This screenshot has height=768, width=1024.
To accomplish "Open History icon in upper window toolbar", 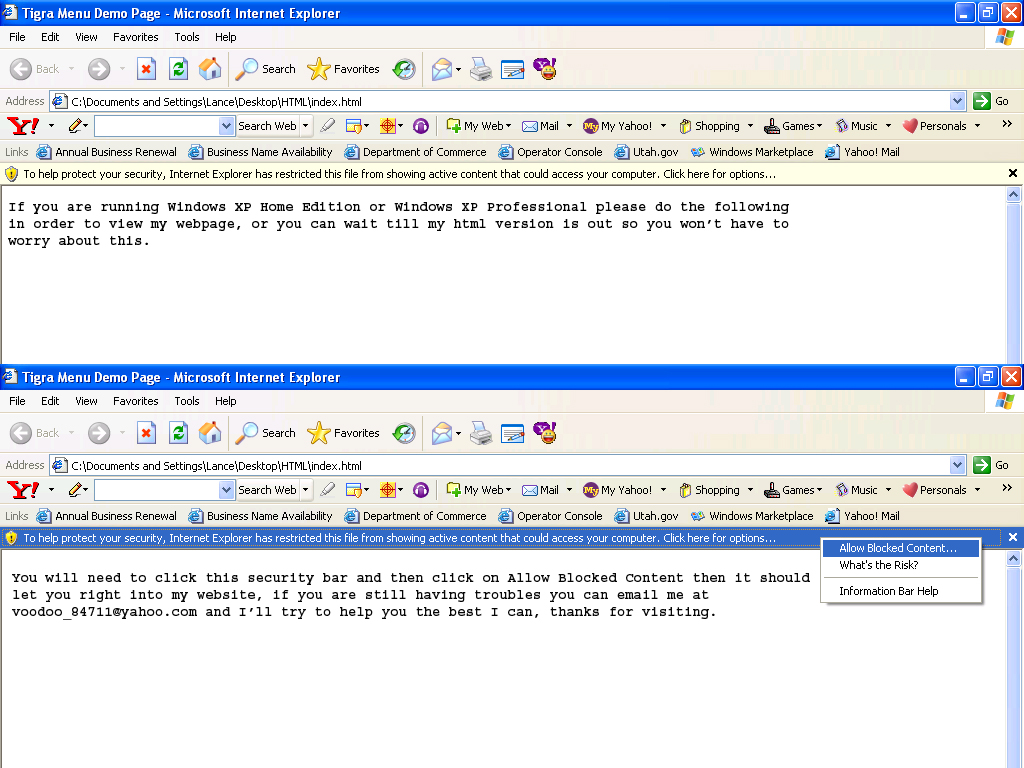I will (404, 69).
